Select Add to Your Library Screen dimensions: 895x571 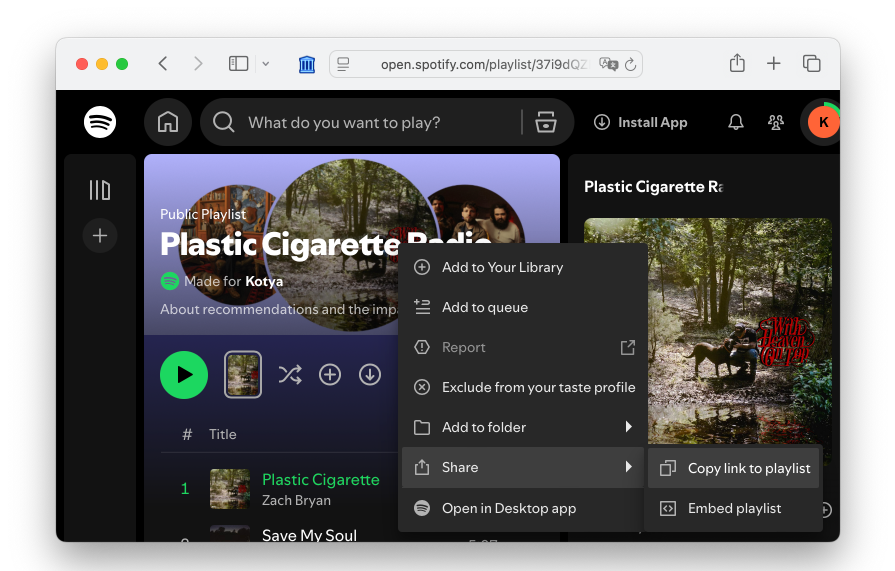pos(523,267)
